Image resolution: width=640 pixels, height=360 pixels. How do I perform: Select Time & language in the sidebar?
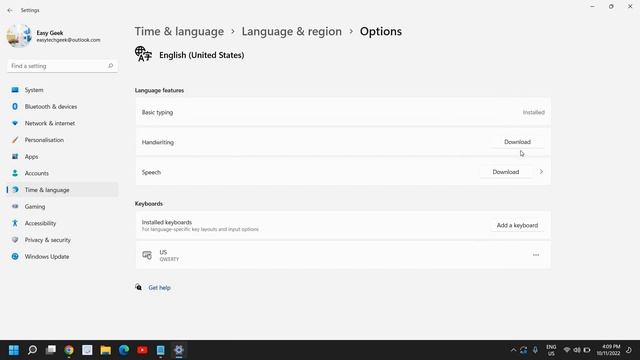tap(62, 190)
